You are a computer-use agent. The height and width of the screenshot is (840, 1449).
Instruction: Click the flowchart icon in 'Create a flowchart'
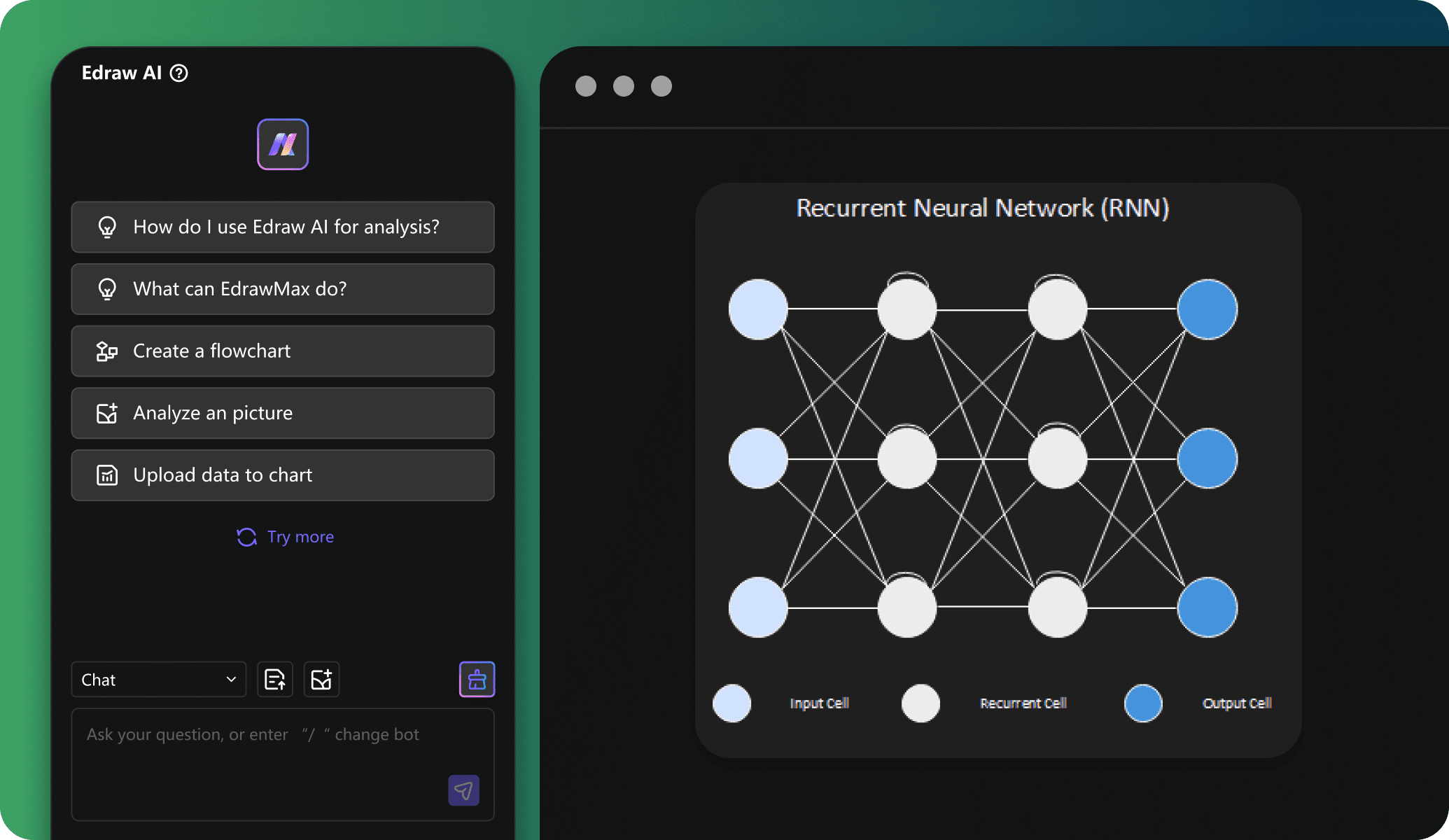coord(107,351)
